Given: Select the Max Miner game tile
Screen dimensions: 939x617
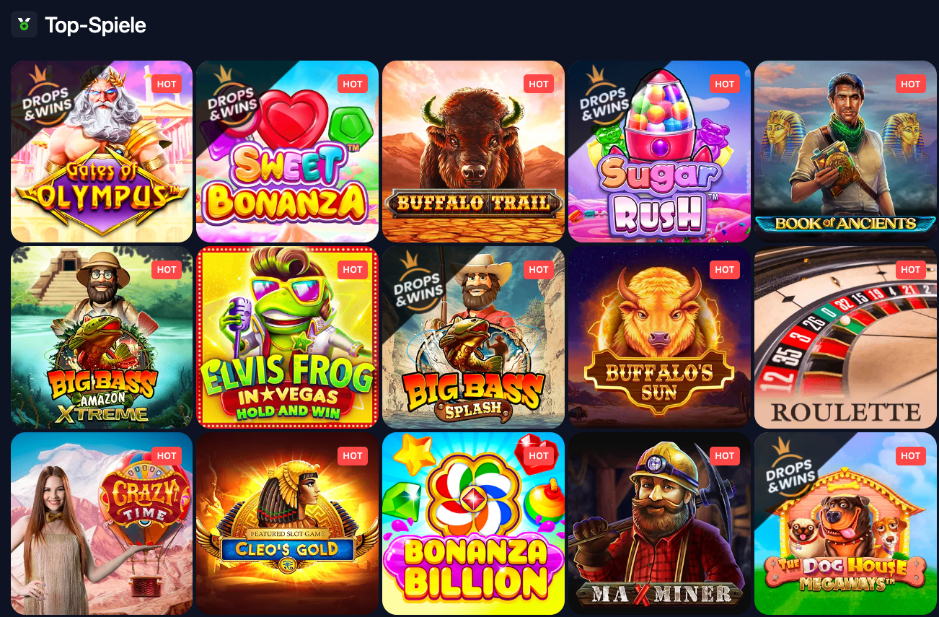Looking at the screenshot, I should tap(659, 524).
